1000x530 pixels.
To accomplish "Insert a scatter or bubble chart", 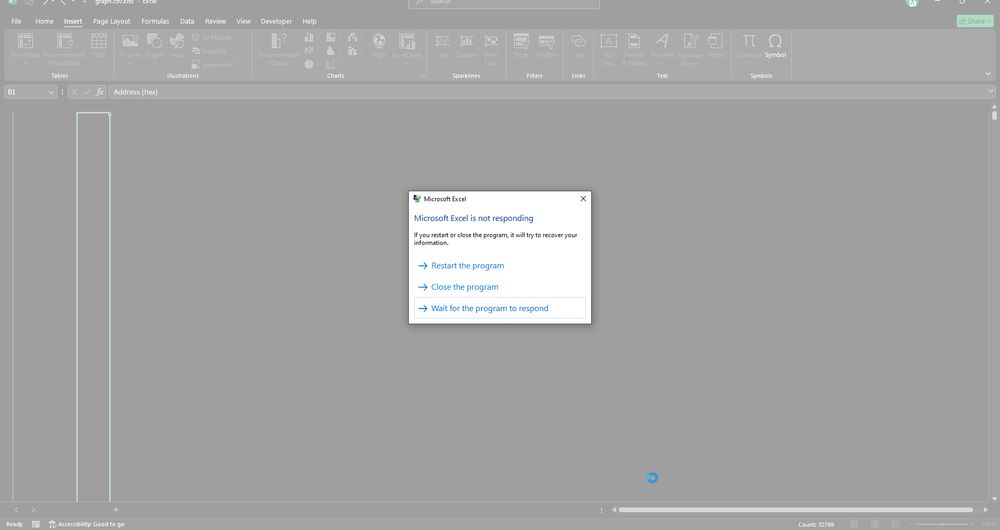I will (330, 64).
